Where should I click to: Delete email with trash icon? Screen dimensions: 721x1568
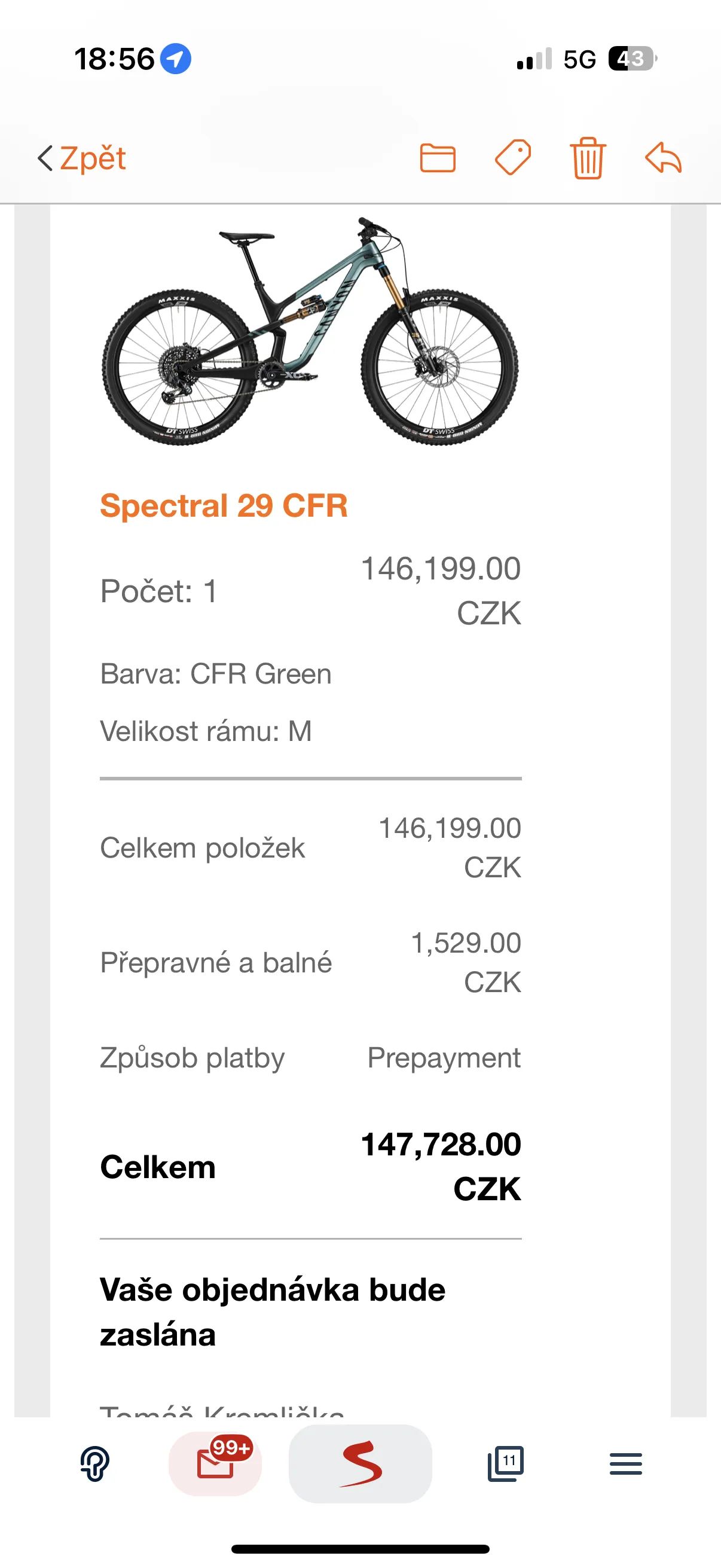(x=588, y=158)
